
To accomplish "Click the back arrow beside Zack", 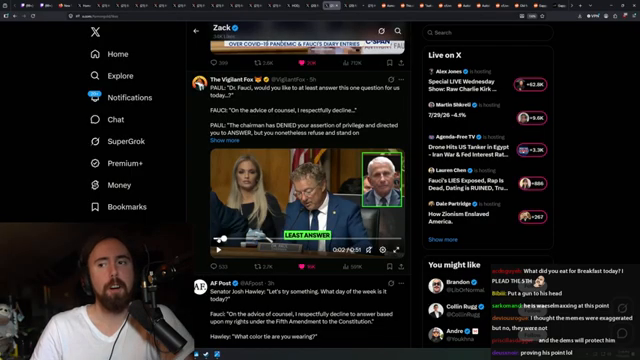I will pyautogui.click(x=196, y=31).
